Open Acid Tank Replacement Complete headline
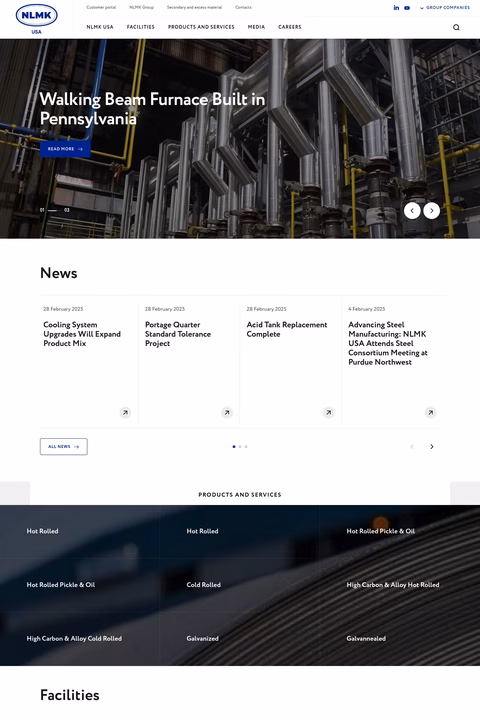Viewport: 480px width, 720px height. pyautogui.click(x=287, y=329)
